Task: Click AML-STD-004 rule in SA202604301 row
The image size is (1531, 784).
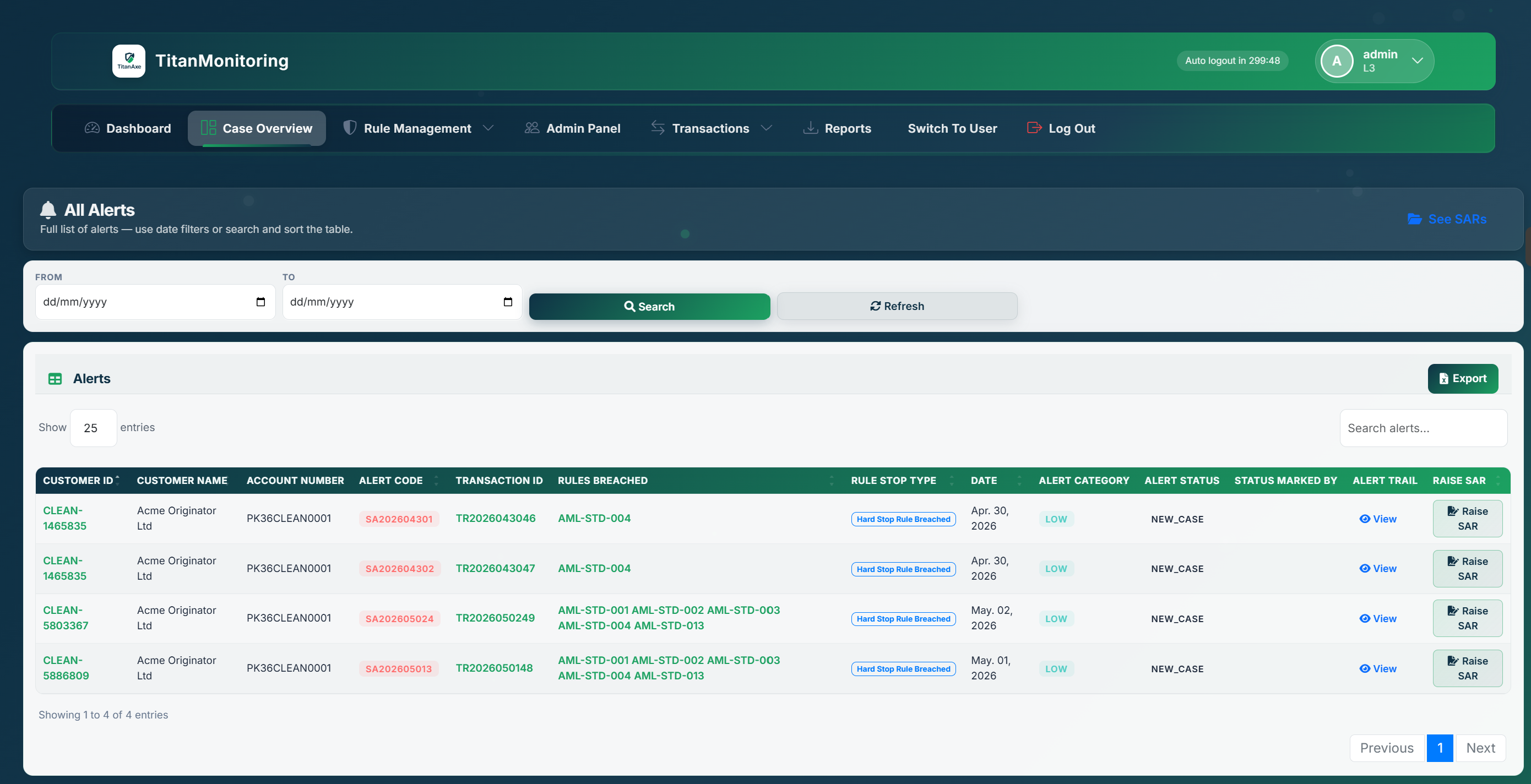Action: [x=594, y=518]
